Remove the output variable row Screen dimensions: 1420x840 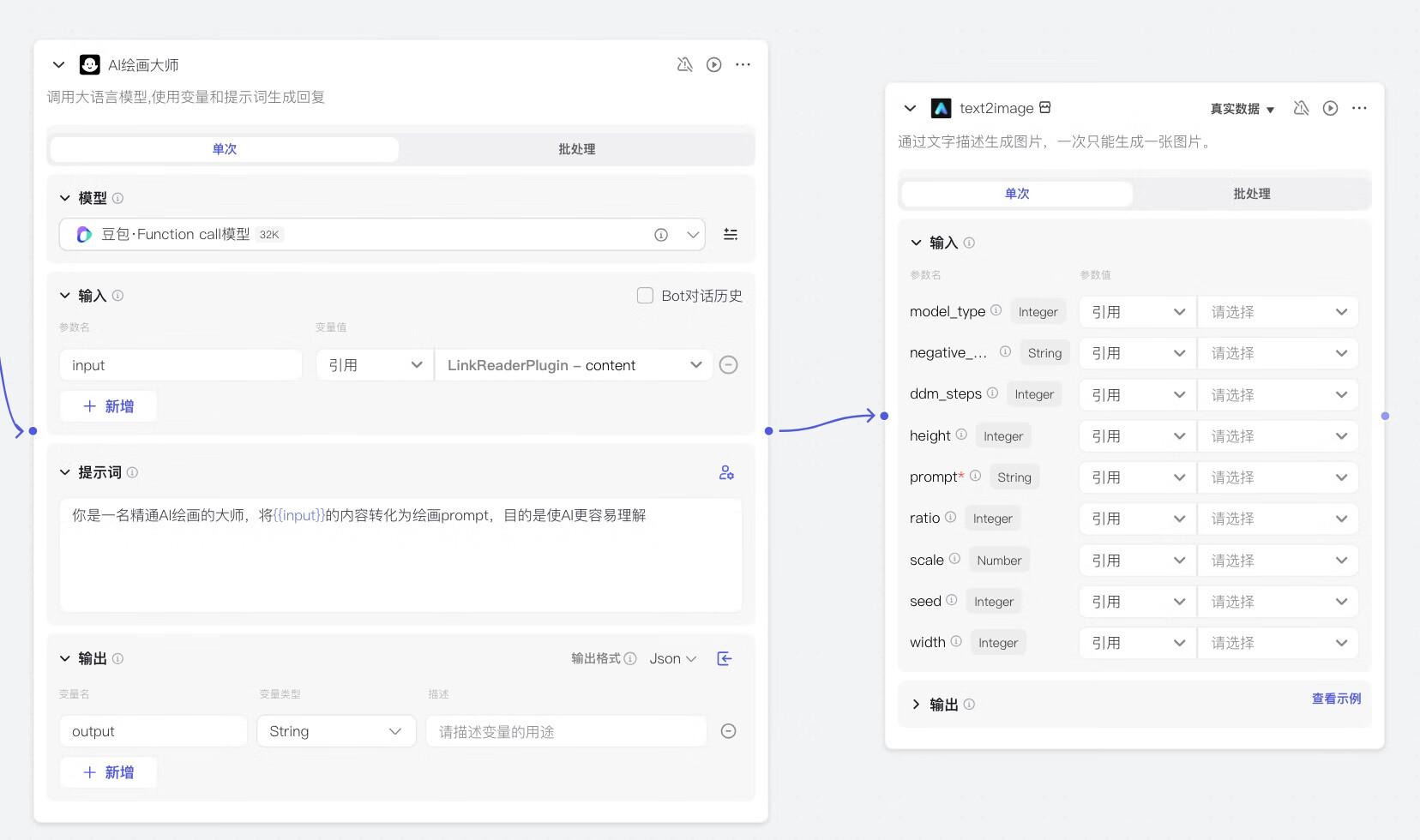(728, 731)
